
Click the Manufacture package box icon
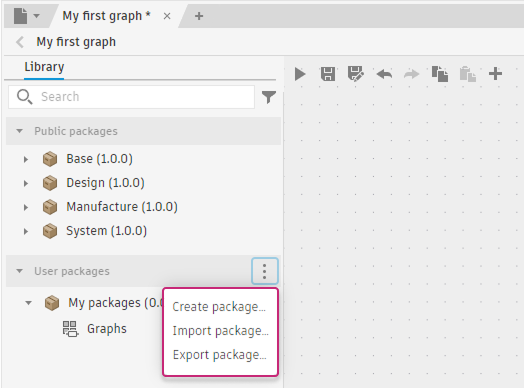[50, 207]
